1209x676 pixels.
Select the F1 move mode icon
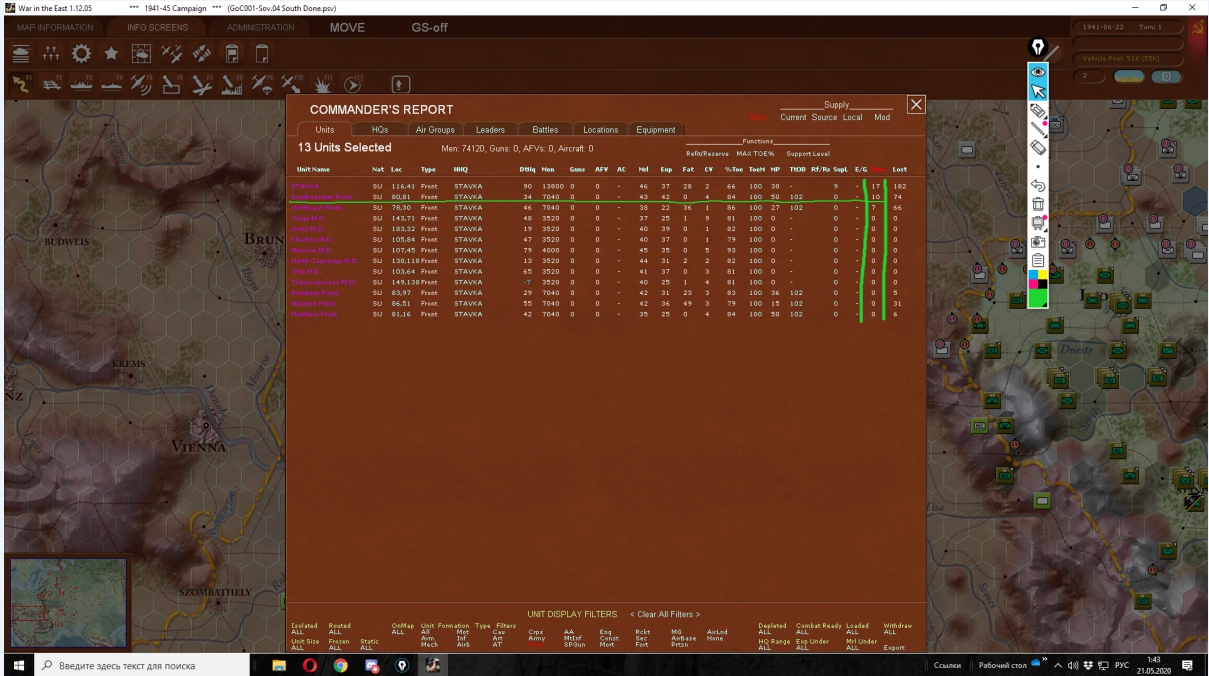click(x=20, y=84)
